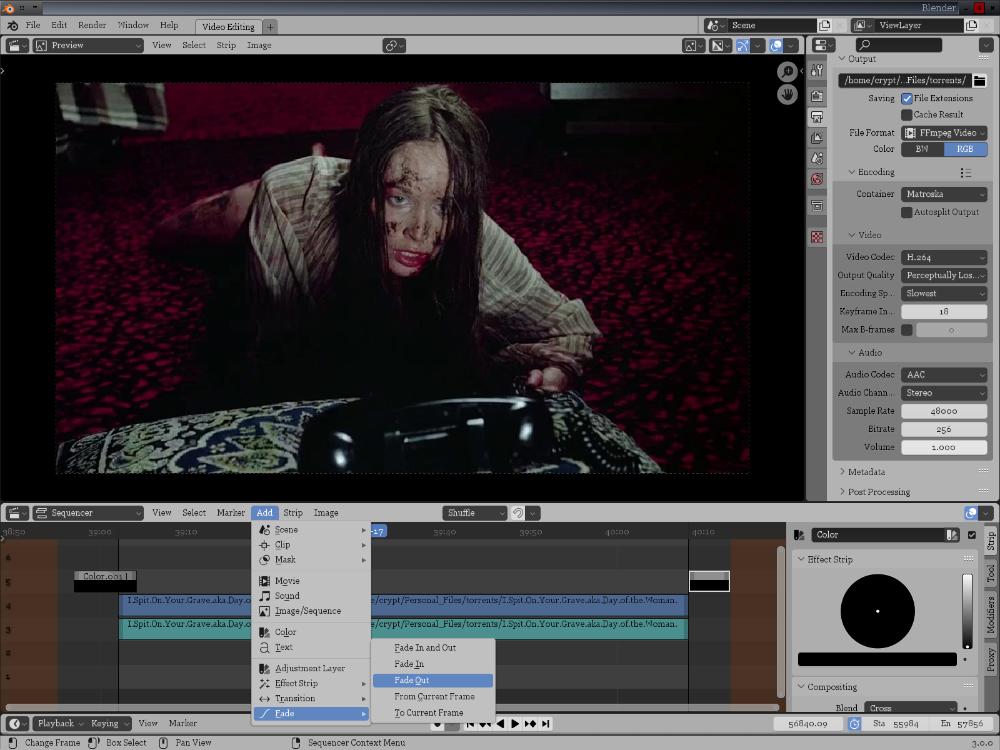Open the World properties tab (red globe icon)
The height and width of the screenshot is (750, 1000).
817,179
